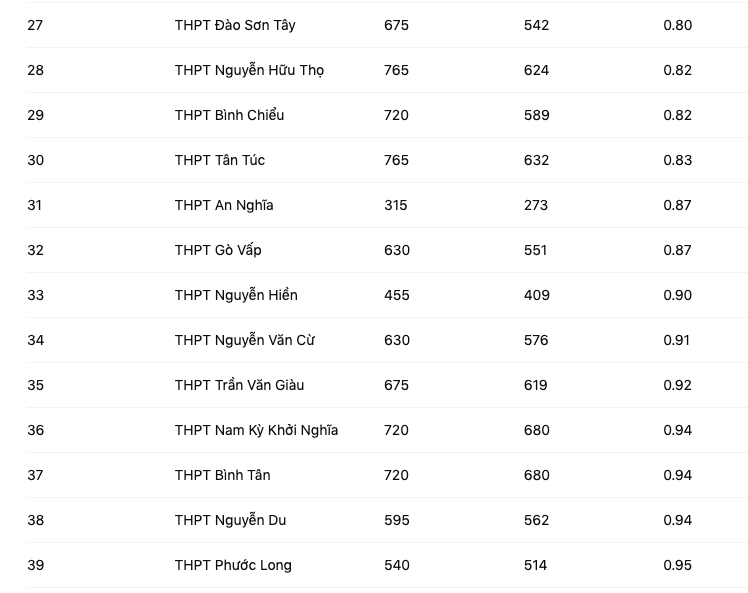Image resolution: width=748 pixels, height=593 pixels.
Task: Click the 0.80 ratio value
Action: click(x=677, y=25)
